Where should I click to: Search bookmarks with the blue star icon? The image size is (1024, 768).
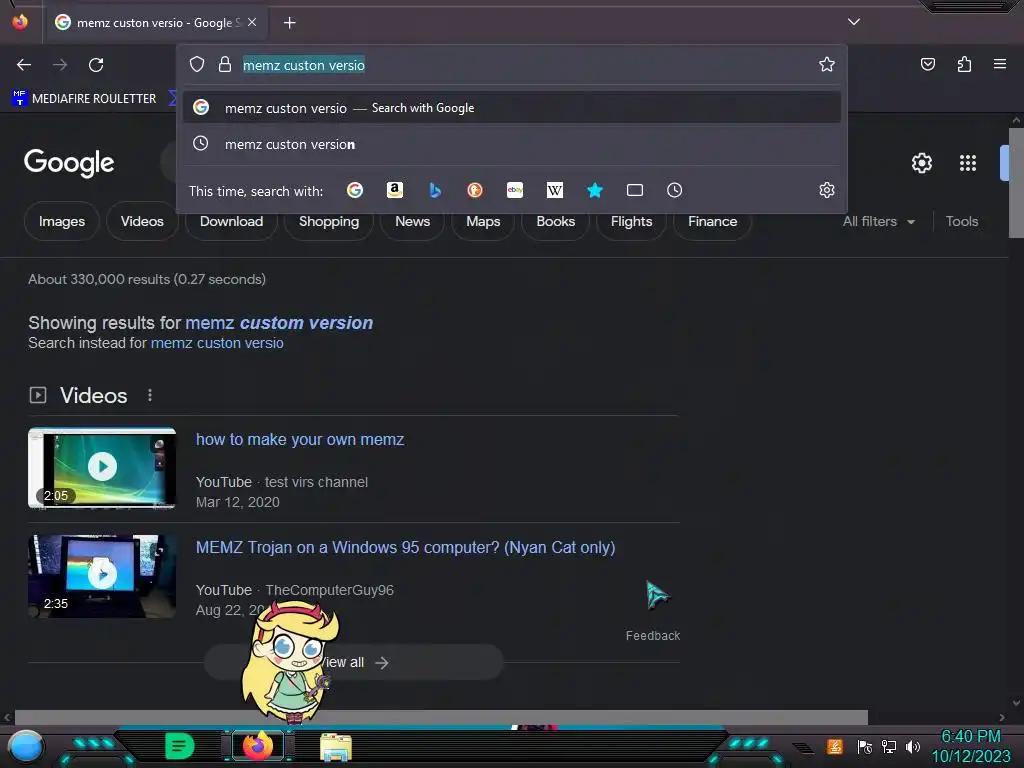click(594, 190)
